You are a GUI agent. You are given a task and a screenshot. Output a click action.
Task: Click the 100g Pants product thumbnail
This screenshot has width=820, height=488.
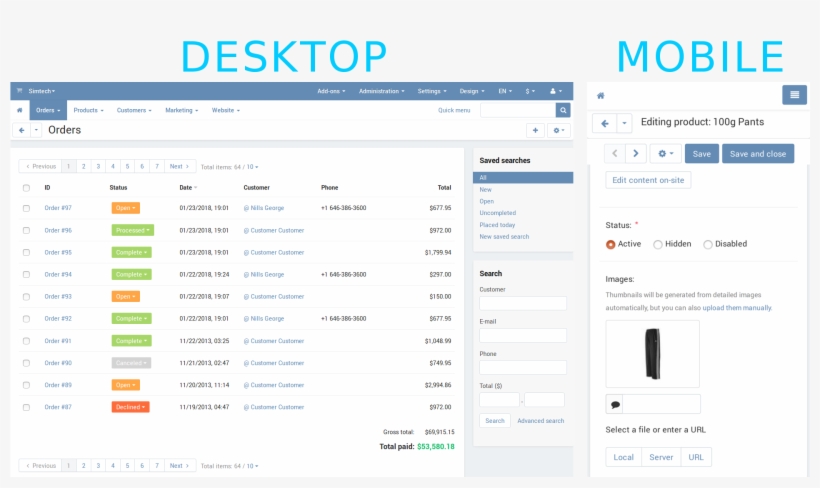click(652, 354)
